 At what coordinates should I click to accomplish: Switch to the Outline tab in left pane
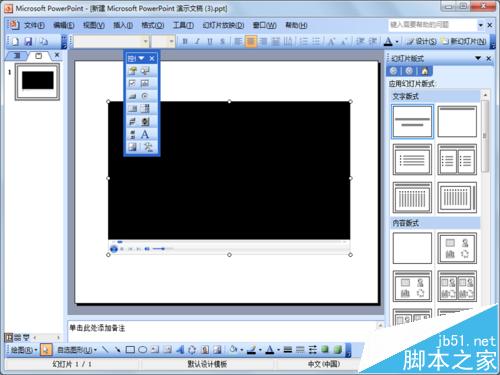coord(16,56)
